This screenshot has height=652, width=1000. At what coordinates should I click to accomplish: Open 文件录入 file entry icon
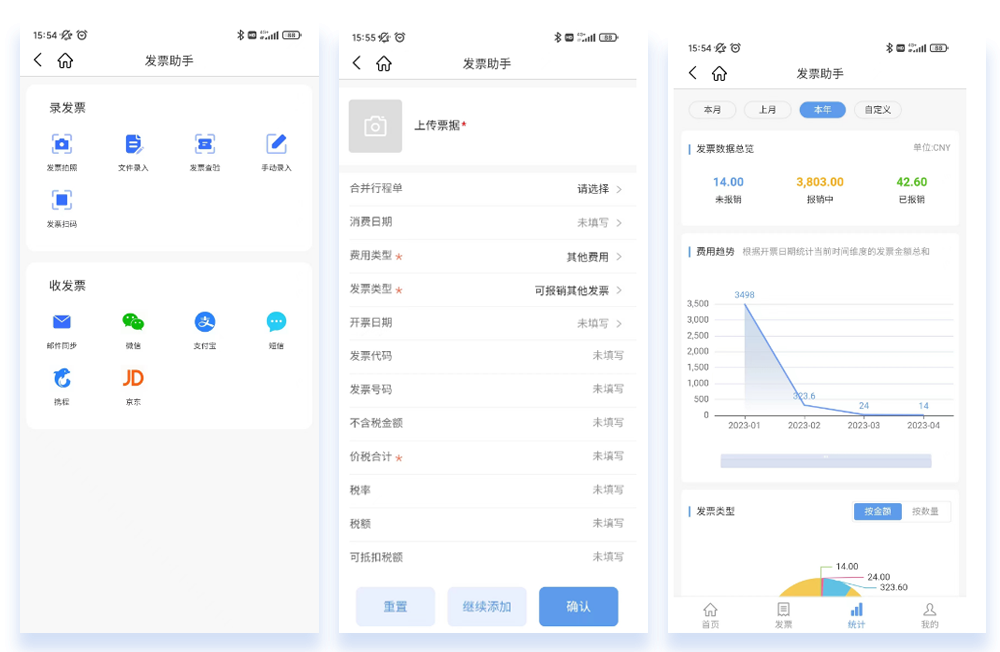point(133,144)
